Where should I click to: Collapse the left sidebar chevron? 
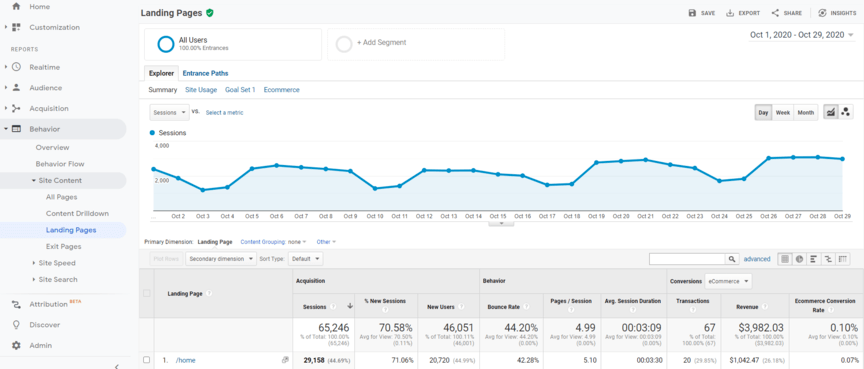pyautogui.click(x=117, y=366)
